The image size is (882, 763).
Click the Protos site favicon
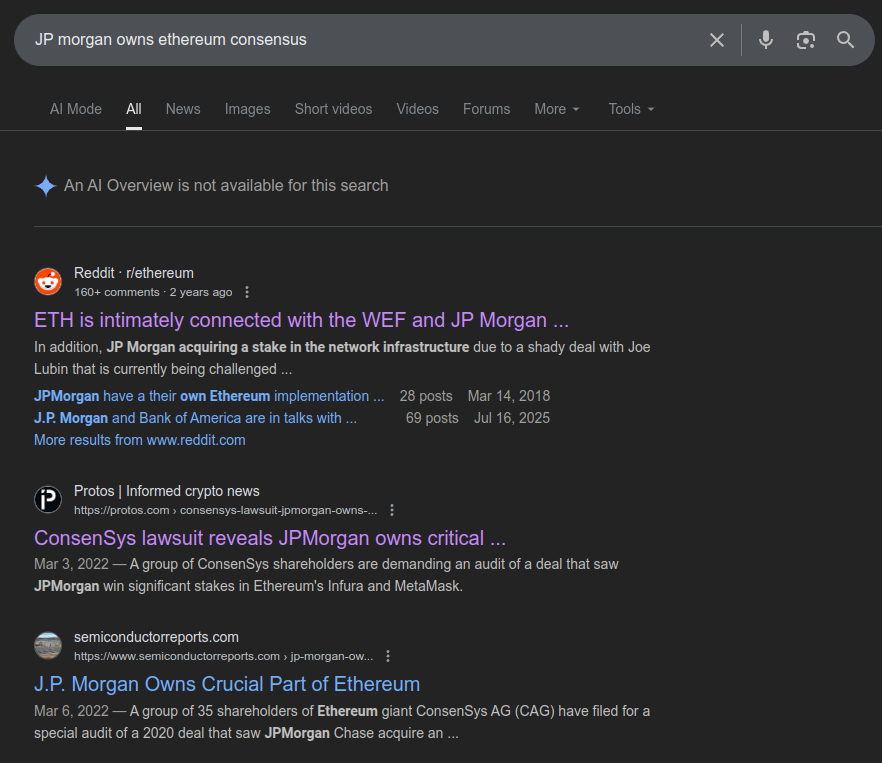48,500
